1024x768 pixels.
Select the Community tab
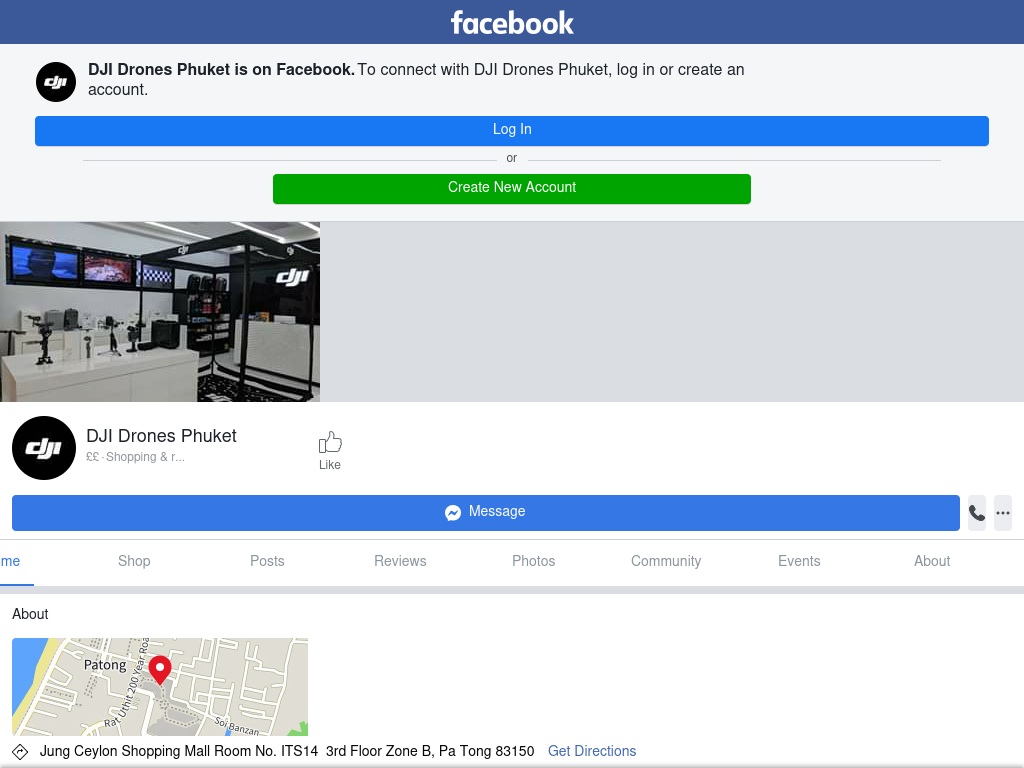[x=666, y=561]
